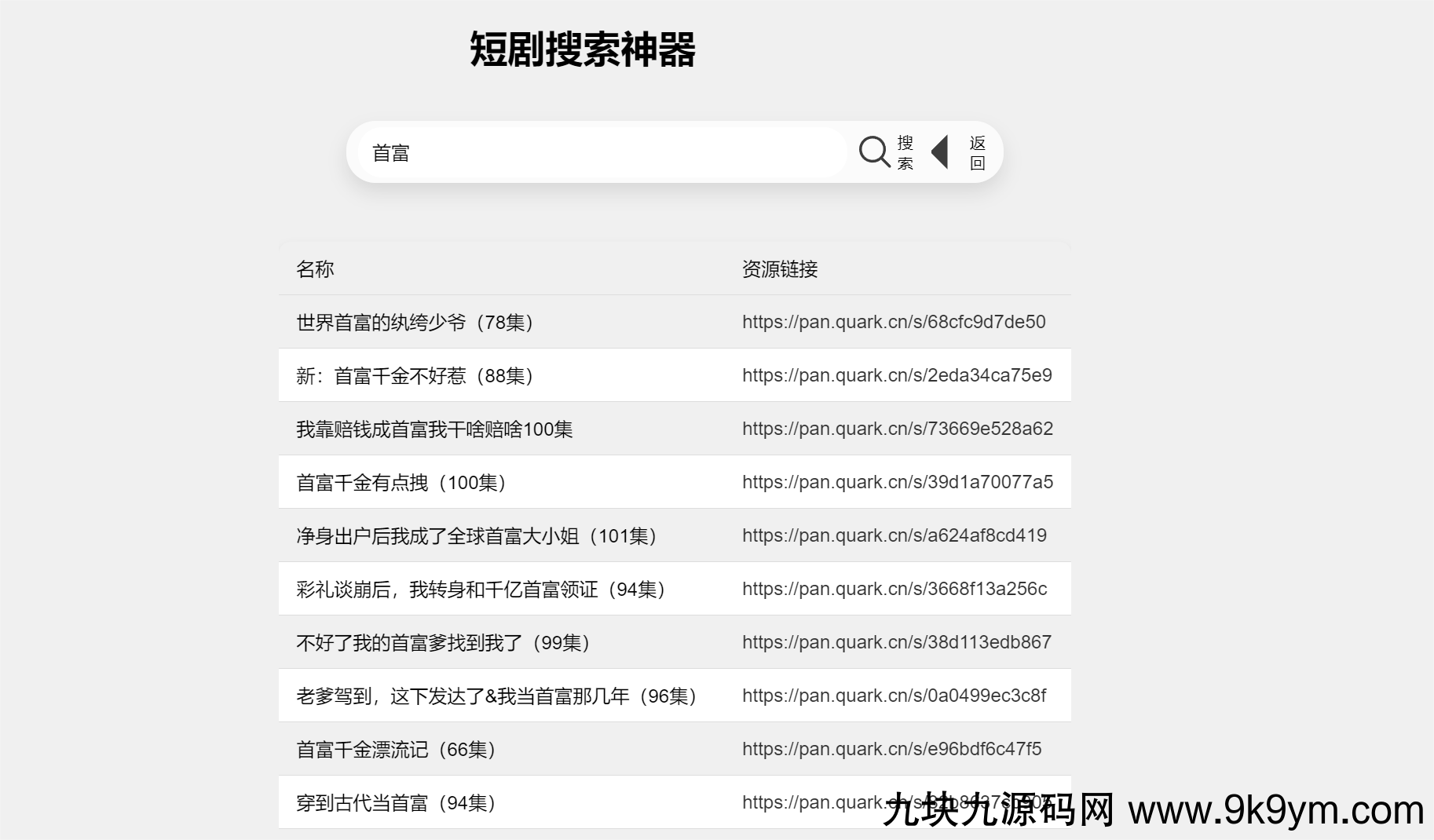Click the 资源链接 column header
Viewport: 1434px width, 840px height.
779,269
